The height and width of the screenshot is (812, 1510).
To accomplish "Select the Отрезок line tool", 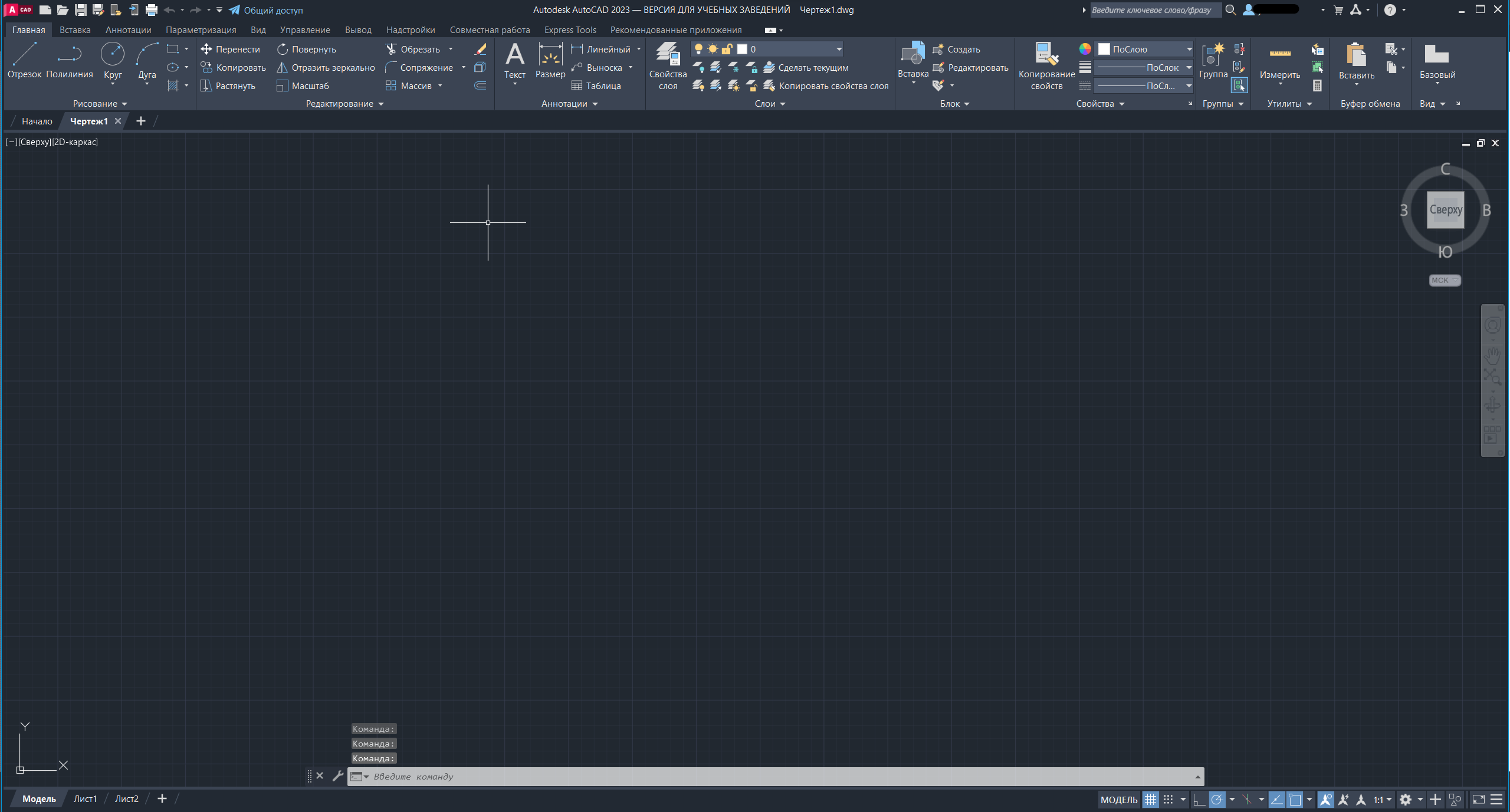I will (x=24, y=60).
